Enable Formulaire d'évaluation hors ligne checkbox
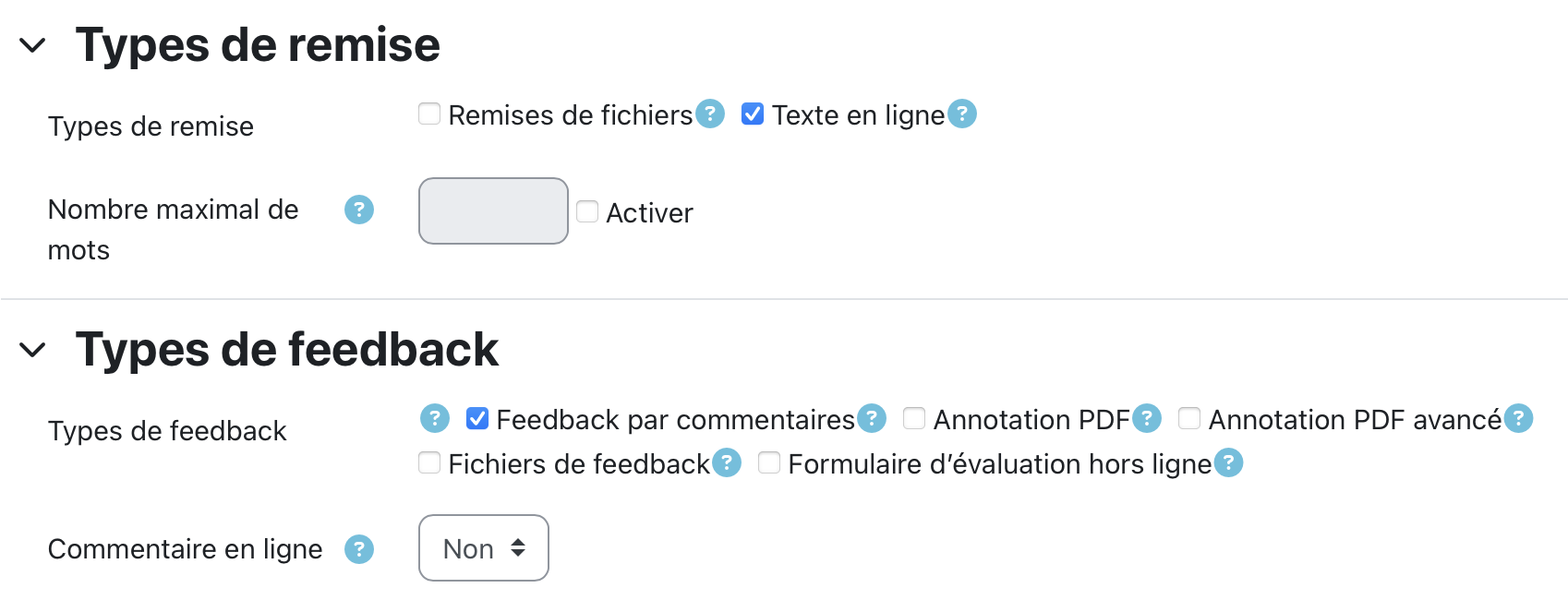The height and width of the screenshot is (600, 1568). 769,463
